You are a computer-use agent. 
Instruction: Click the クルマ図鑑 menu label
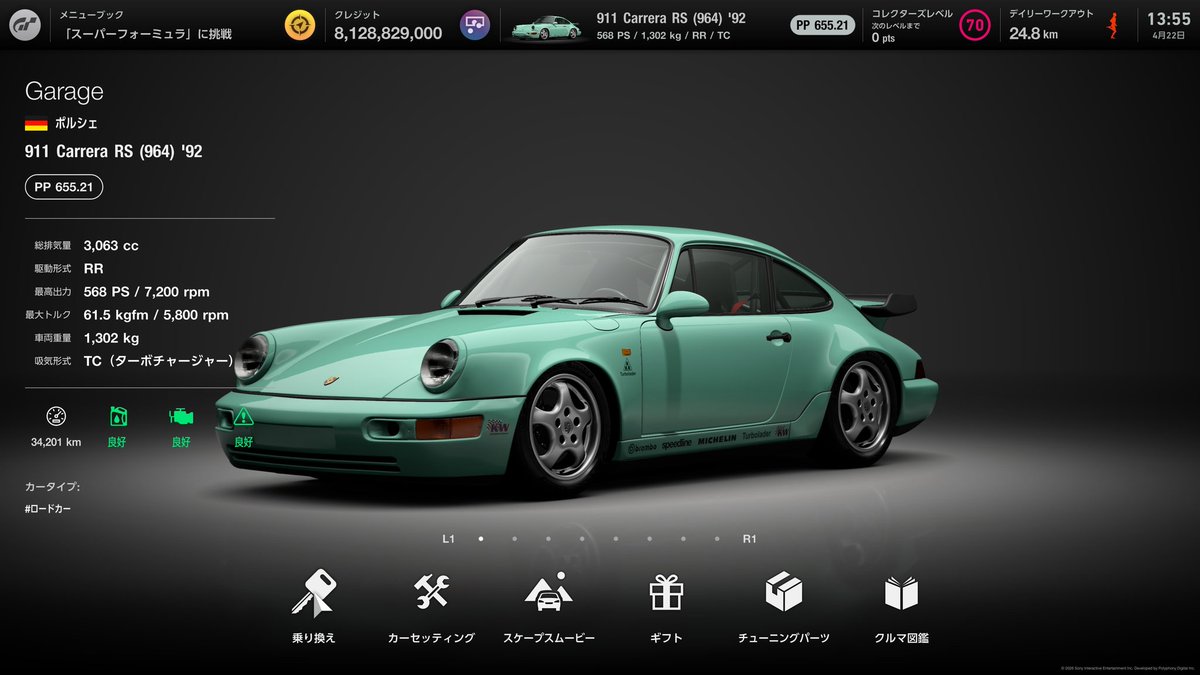[901, 637]
